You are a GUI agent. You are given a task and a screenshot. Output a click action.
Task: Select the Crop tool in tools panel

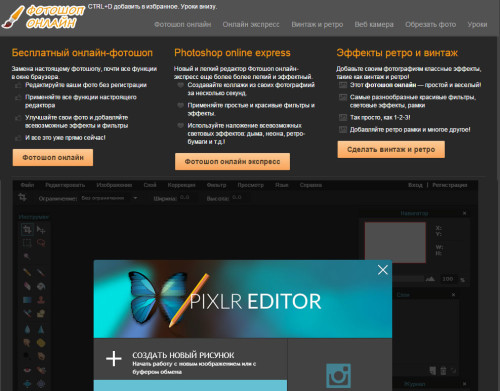click(x=27, y=229)
